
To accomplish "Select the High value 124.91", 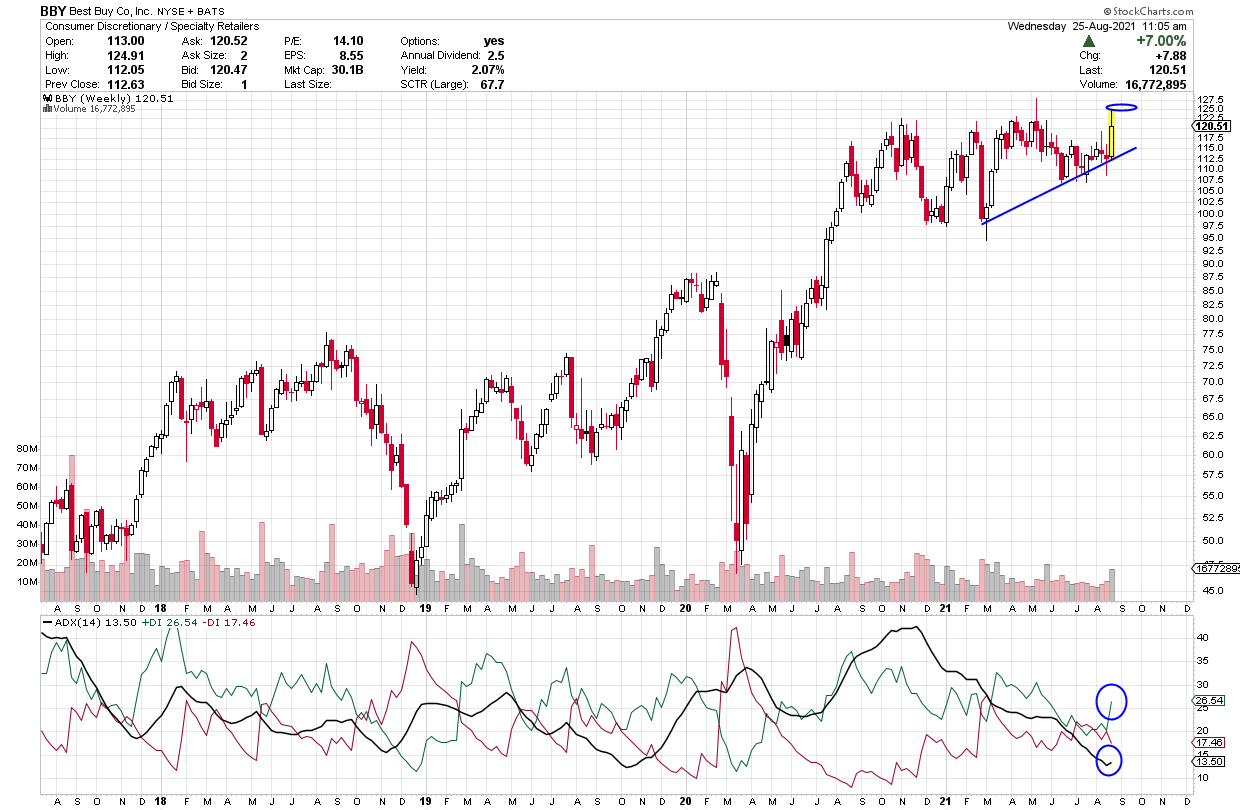I will (127, 56).
